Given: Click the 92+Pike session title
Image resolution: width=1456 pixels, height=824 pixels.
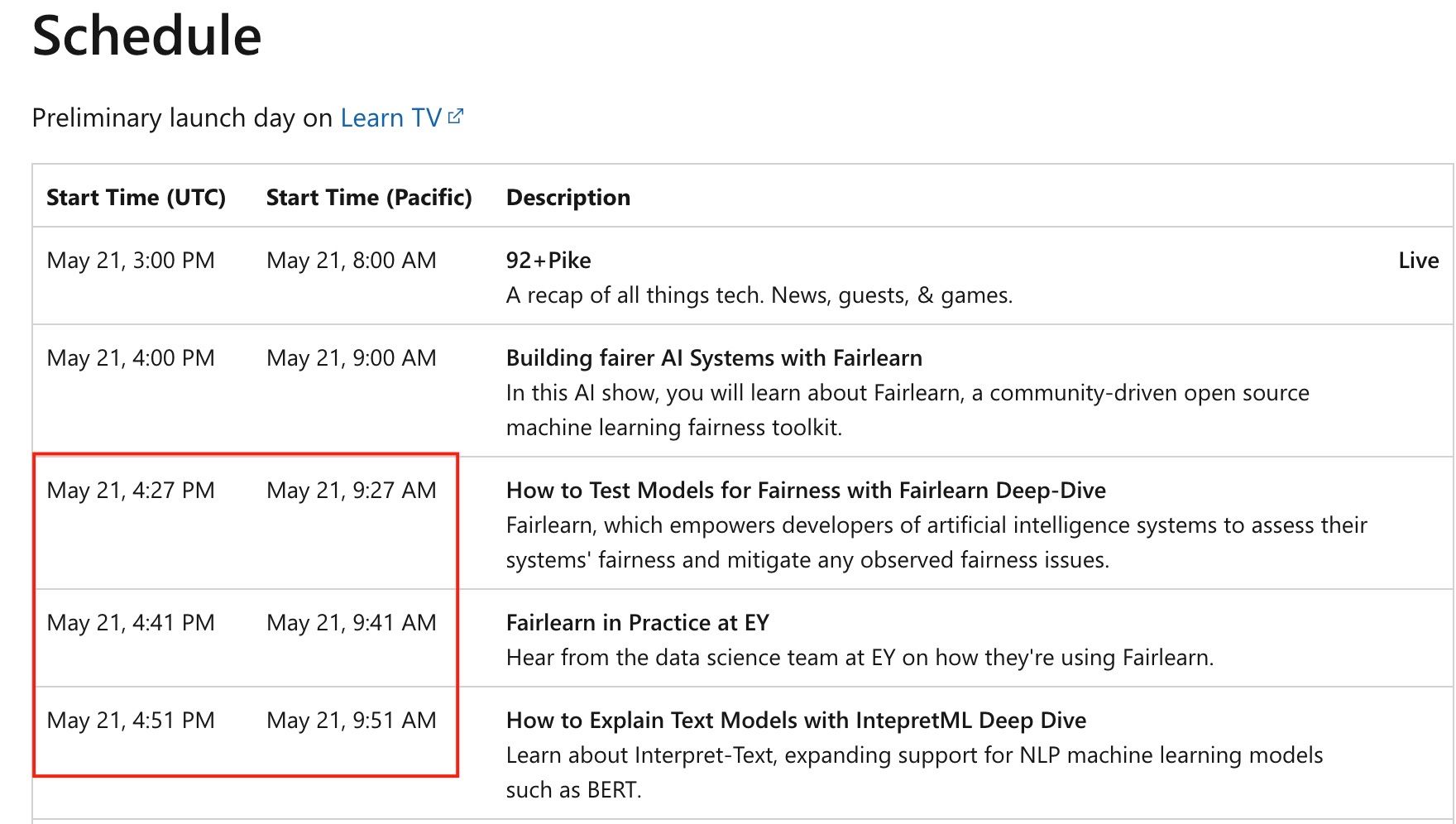Looking at the screenshot, I should pos(548,261).
